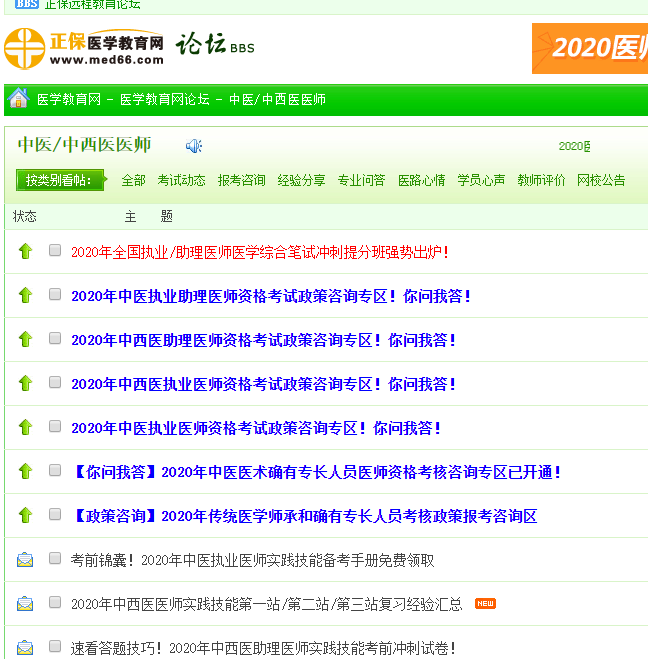This screenshot has width=648, height=659.
Task: Open 2020年中医执业助理医师资格考试 thread
Action: coord(270,296)
